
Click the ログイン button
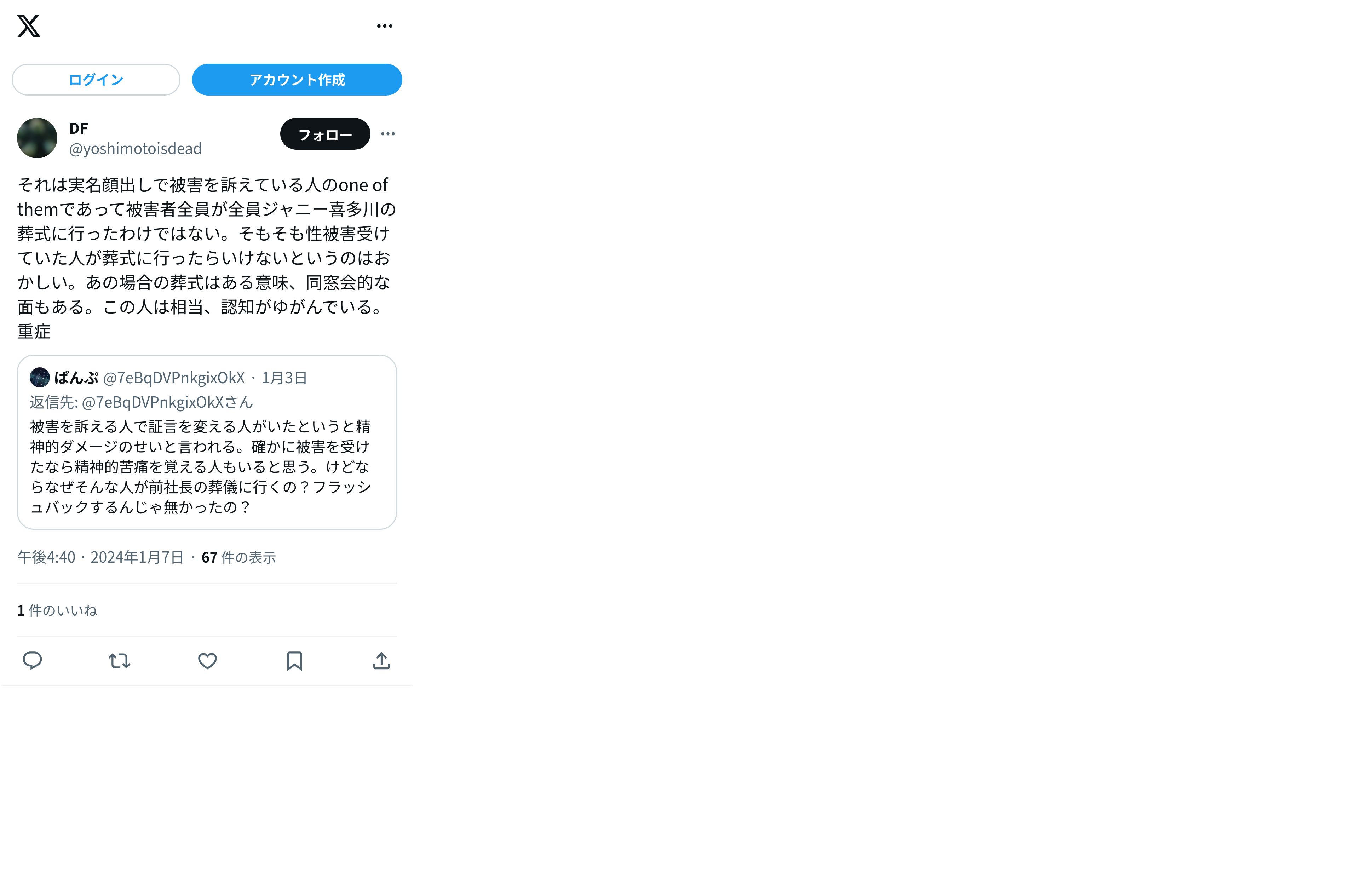[96, 80]
